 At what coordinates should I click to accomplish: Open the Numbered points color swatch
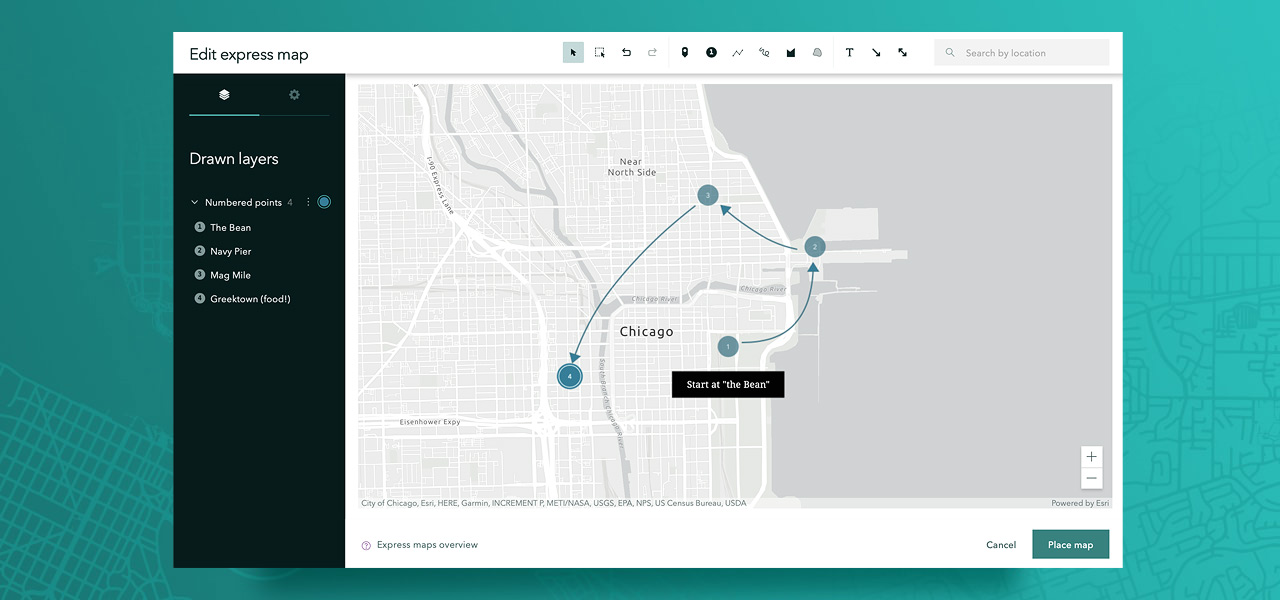(x=324, y=202)
